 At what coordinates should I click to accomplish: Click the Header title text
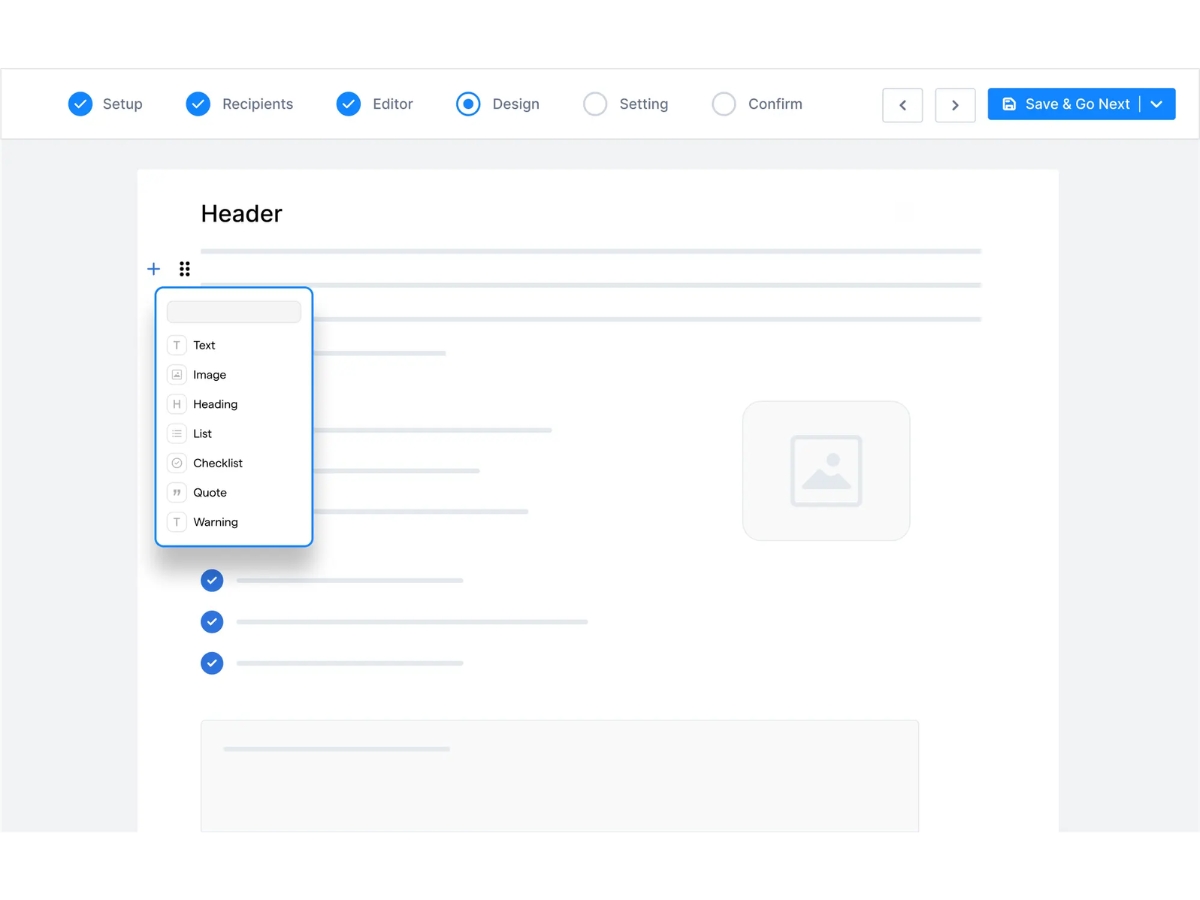click(x=242, y=213)
